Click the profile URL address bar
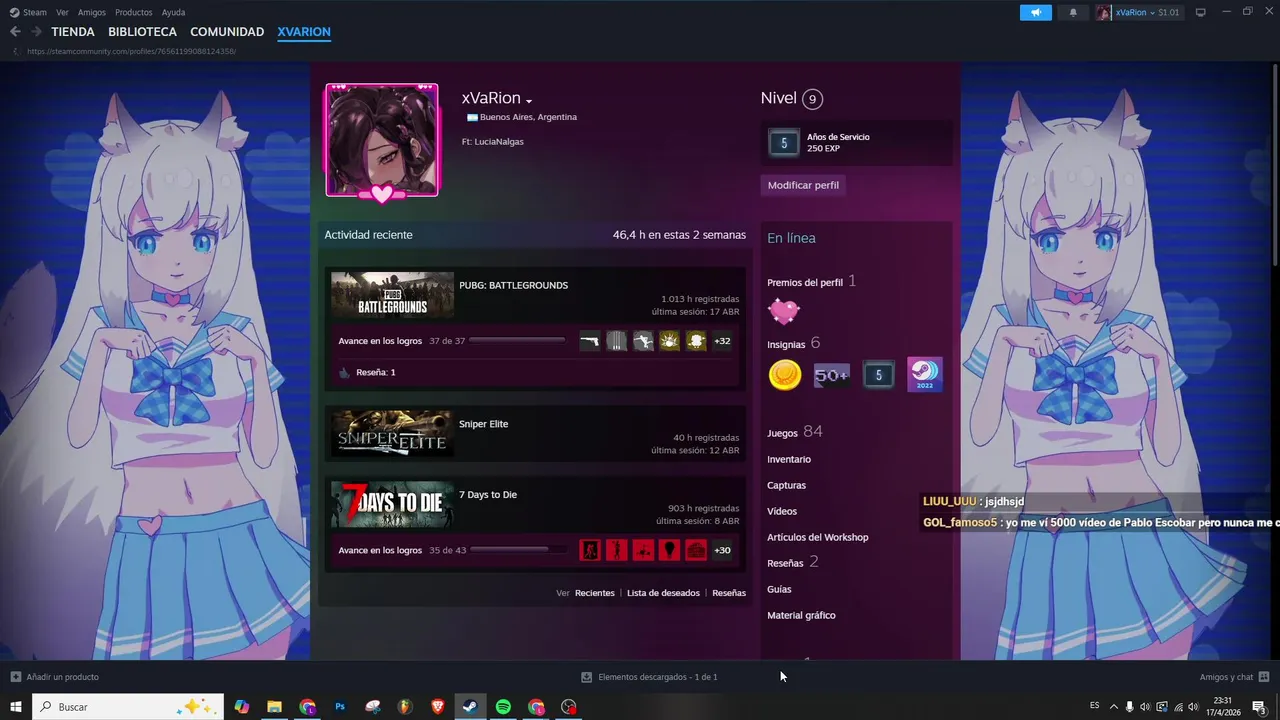 (x=131, y=51)
